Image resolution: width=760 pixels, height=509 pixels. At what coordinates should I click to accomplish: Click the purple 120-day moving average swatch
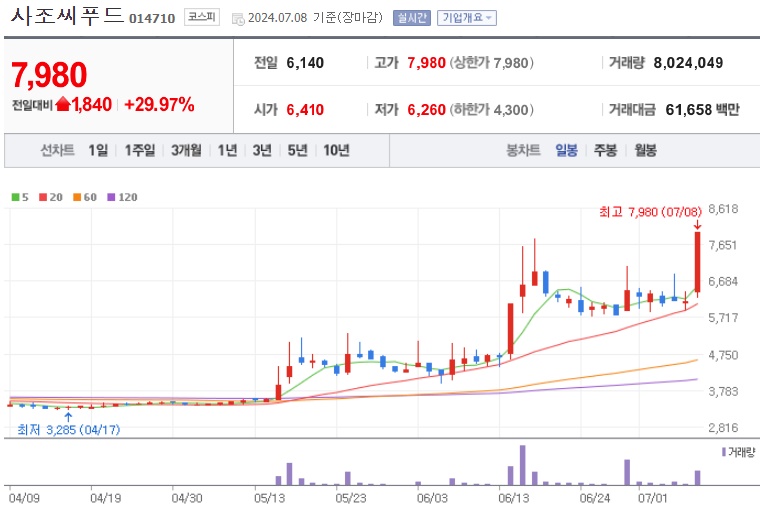(x=111, y=197)
